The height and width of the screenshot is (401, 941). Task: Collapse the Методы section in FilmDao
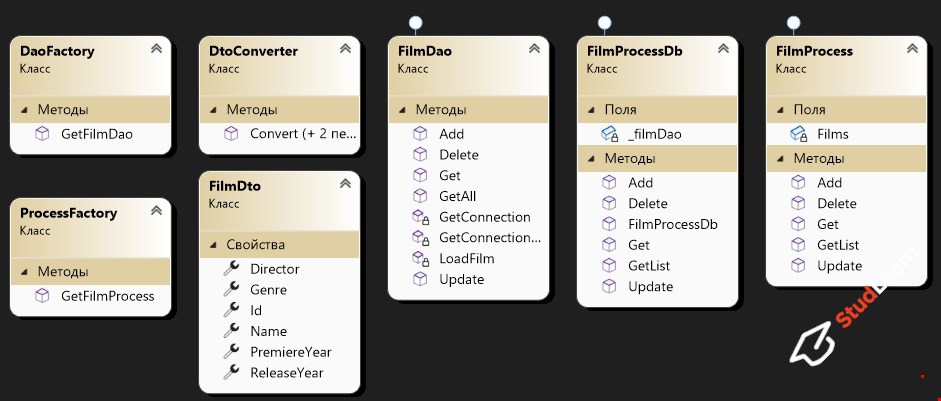pos(402,110)
